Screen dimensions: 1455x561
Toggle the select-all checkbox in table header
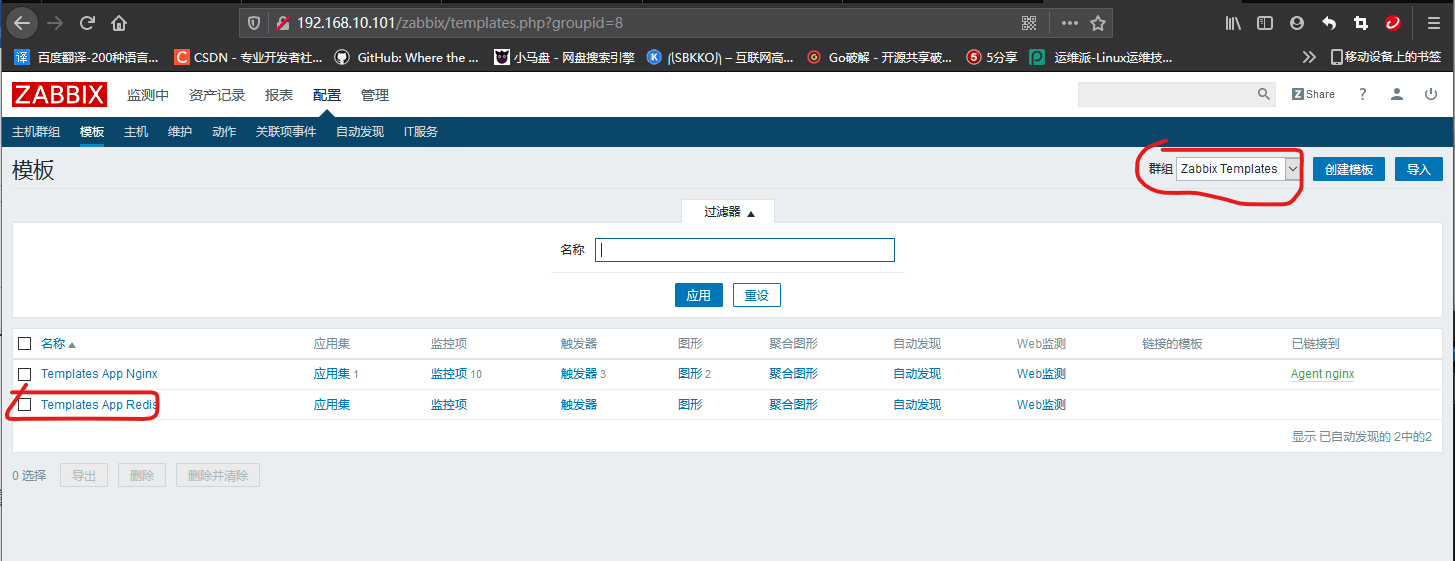pos(25,344)
